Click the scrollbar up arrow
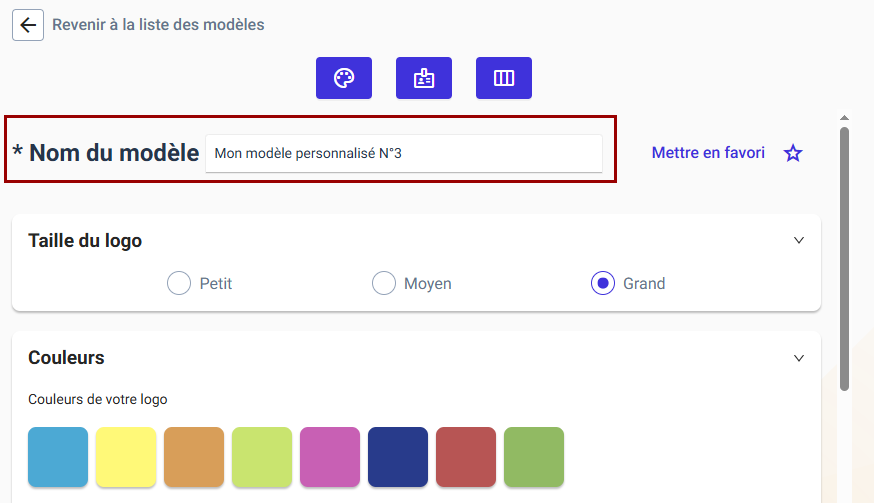This screenshot has height=503, width=874. point(844,118)
